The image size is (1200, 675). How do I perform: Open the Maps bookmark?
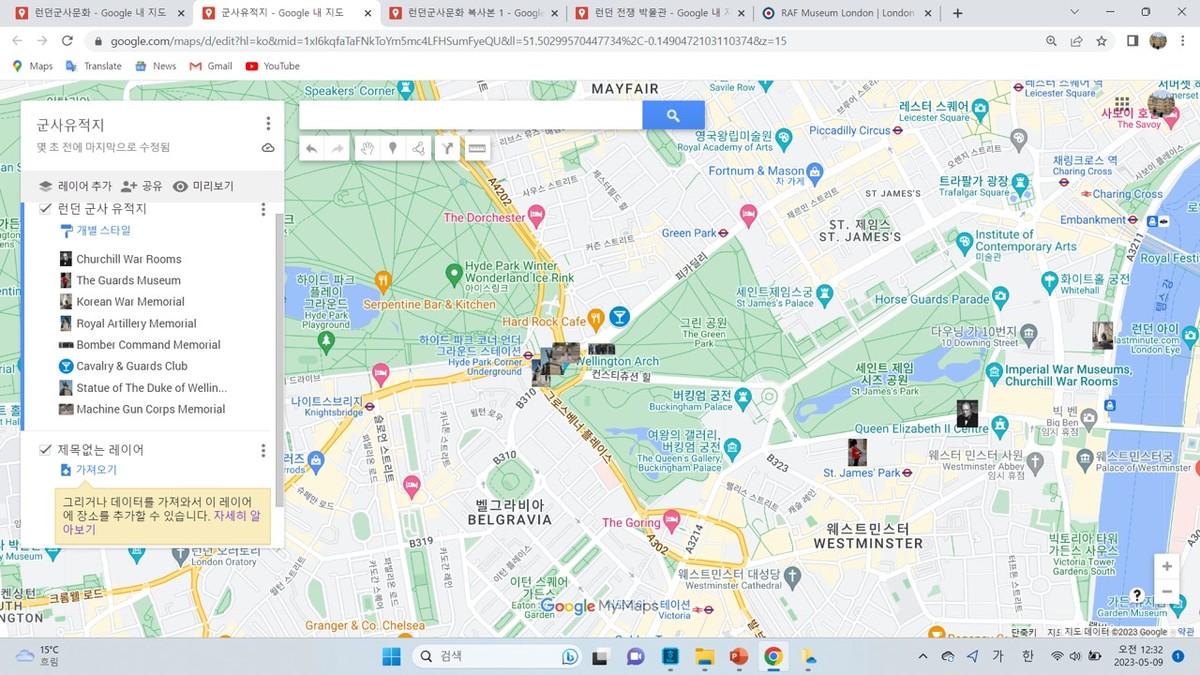coord(32,66)
